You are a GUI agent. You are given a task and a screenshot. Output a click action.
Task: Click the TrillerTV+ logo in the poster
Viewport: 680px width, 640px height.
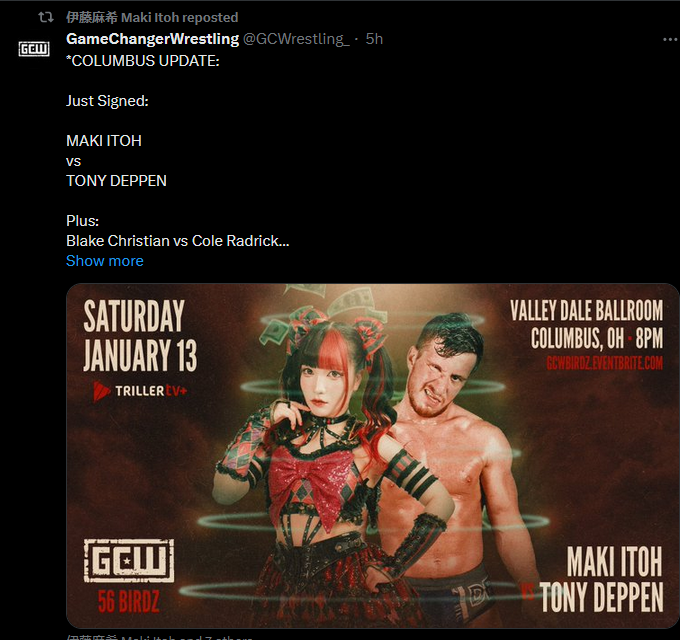click(x=140, y=391)
